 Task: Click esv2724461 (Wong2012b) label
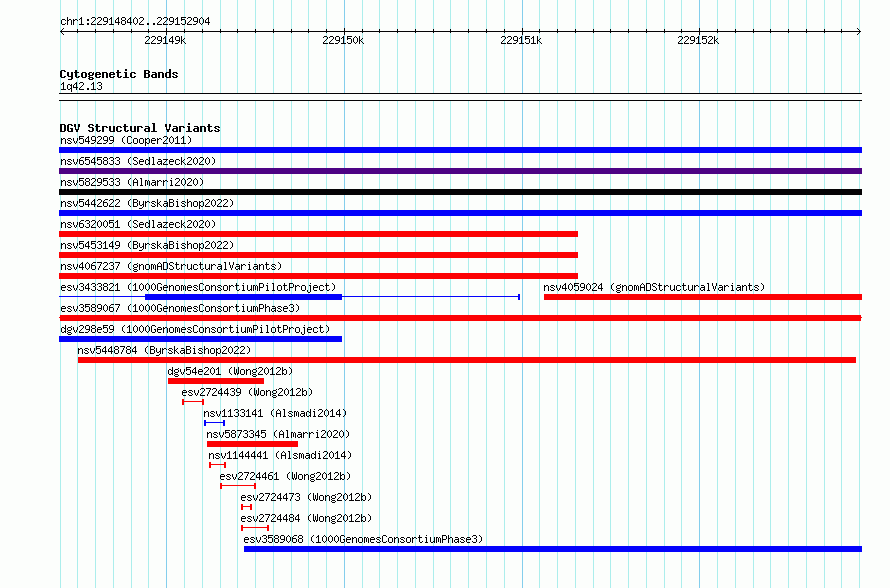(x=285, y=476)
